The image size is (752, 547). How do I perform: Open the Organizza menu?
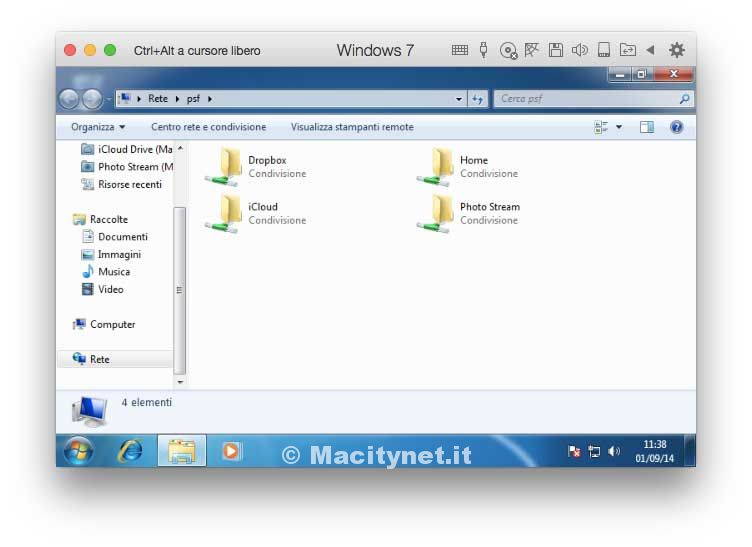coord(98,127)
